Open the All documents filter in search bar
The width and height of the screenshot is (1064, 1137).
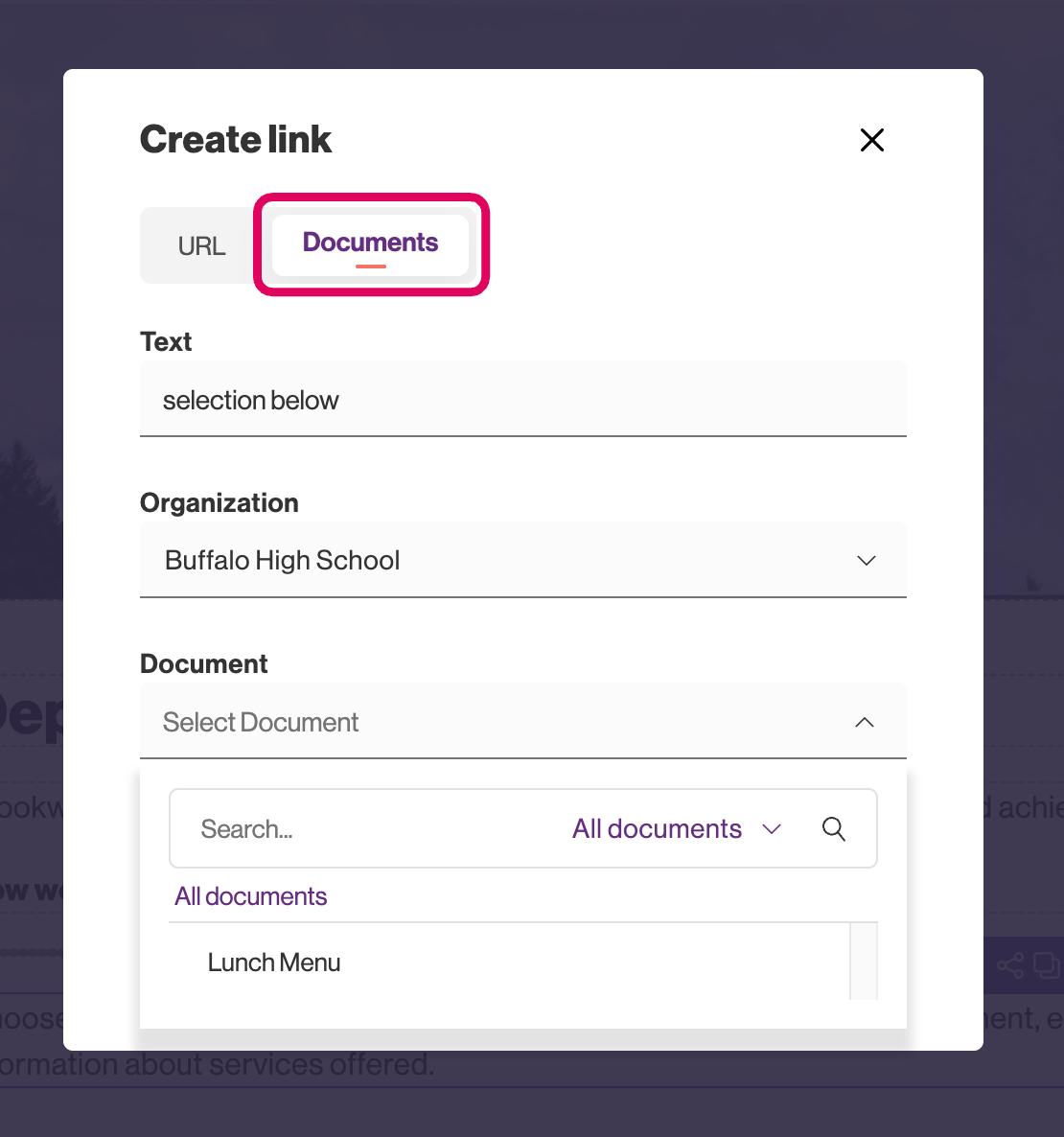click(657, 829)
